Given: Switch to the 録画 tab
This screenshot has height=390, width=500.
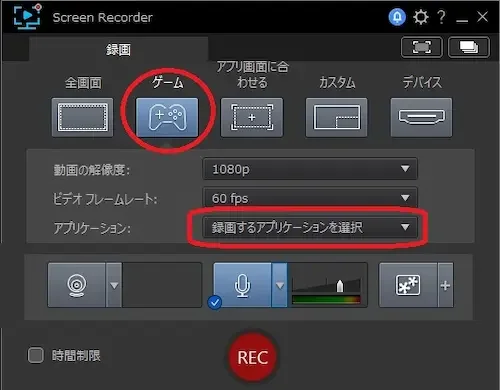Looking at the screenshot, I should pos(118,49).
